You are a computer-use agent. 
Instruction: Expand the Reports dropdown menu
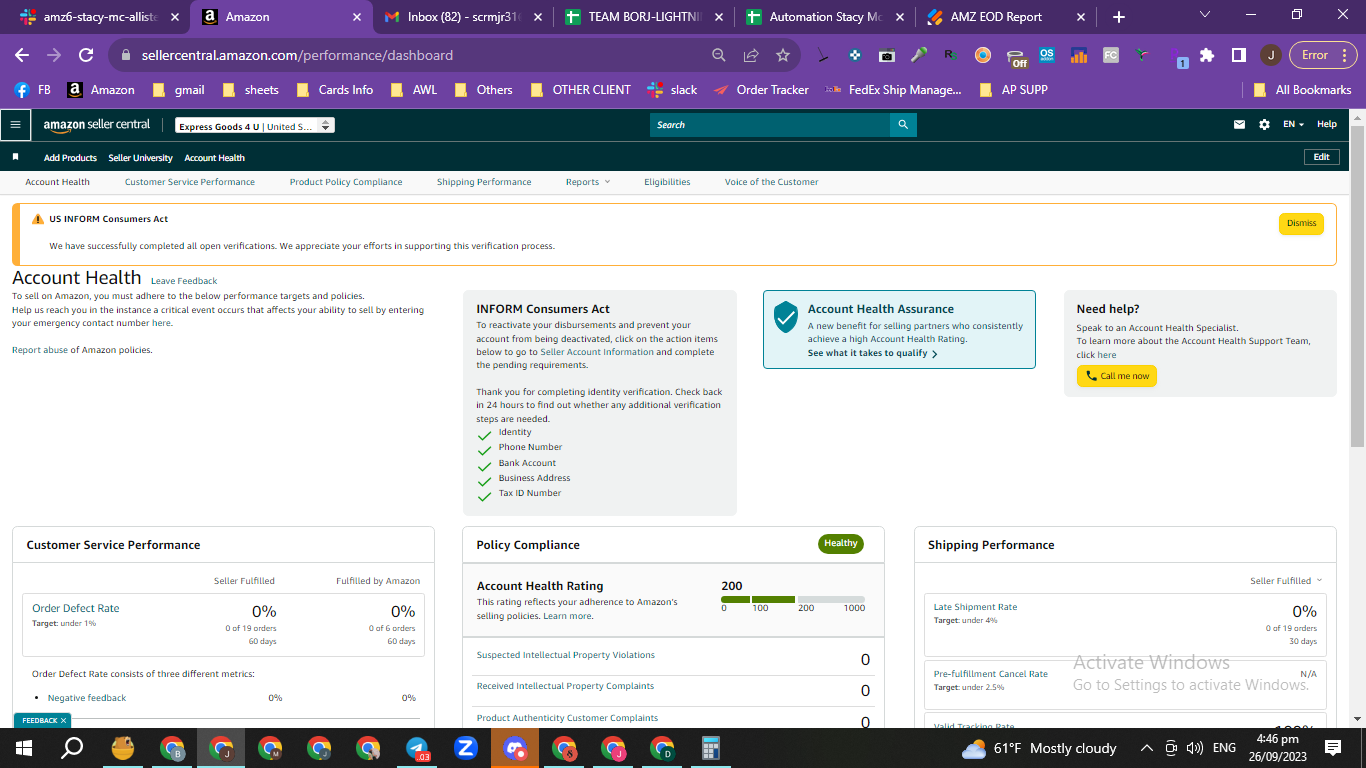pyautogui.click(x=588, y=182)
